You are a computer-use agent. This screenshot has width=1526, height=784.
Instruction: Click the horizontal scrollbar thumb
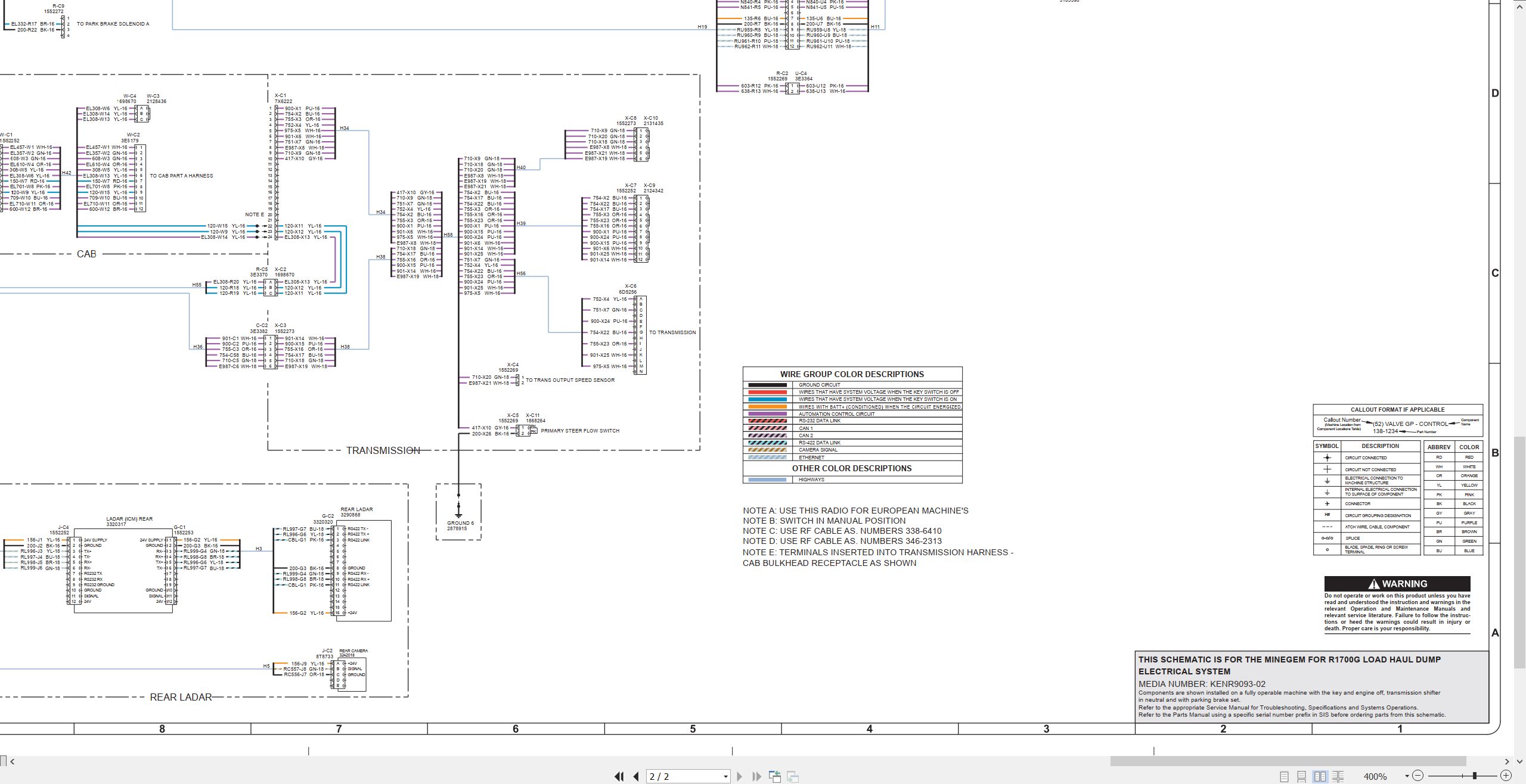1288,761
